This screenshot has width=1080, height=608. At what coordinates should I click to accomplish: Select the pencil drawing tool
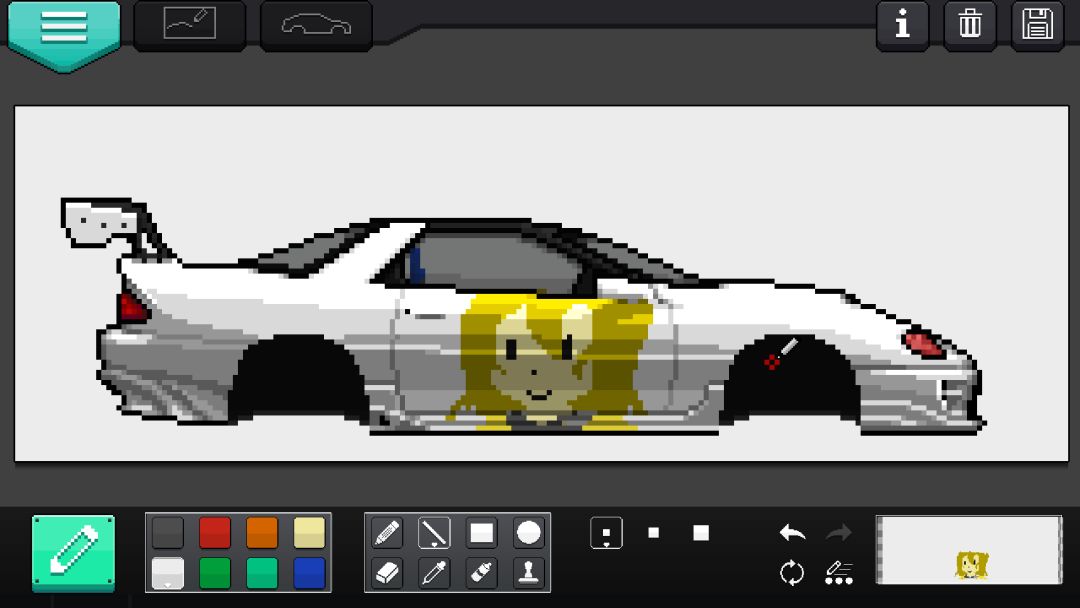coord(387,533)
